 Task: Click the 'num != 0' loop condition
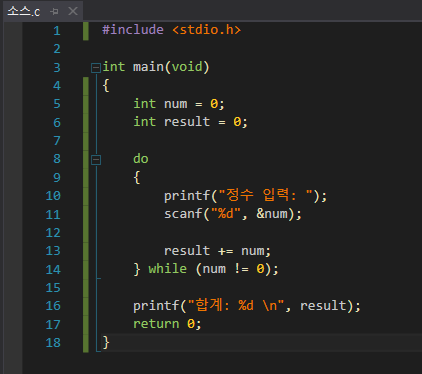click(x=233, y=269)
